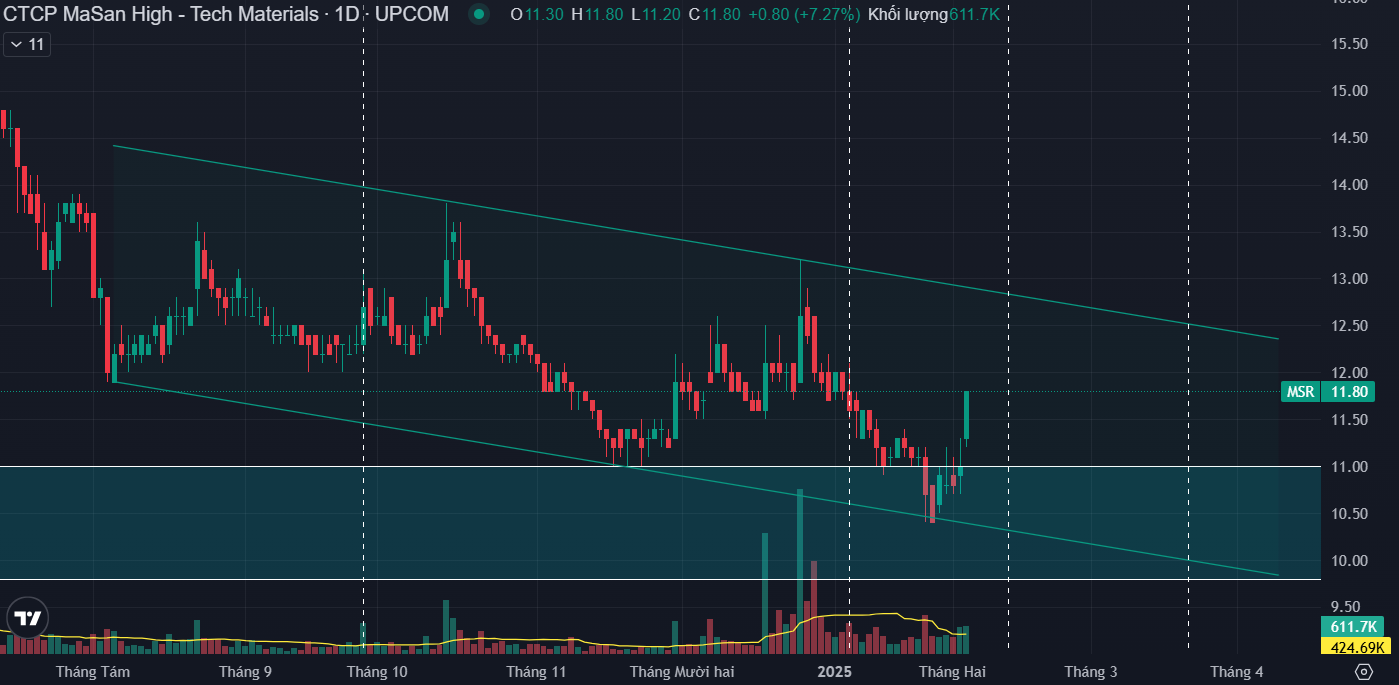Viewport: 1399px width, 685px height.
Task: Click the MSR symbol price tag
Action: pos(1300,392)
